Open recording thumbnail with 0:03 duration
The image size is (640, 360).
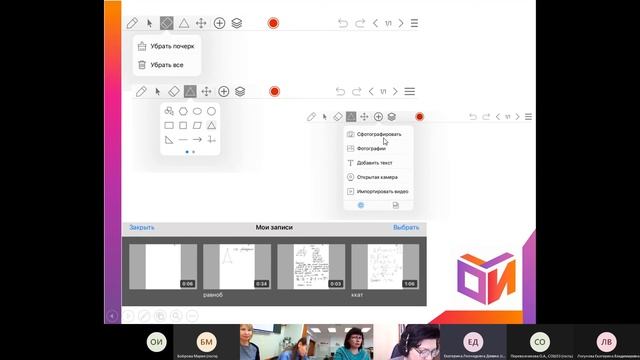click(x=311, y=267)
